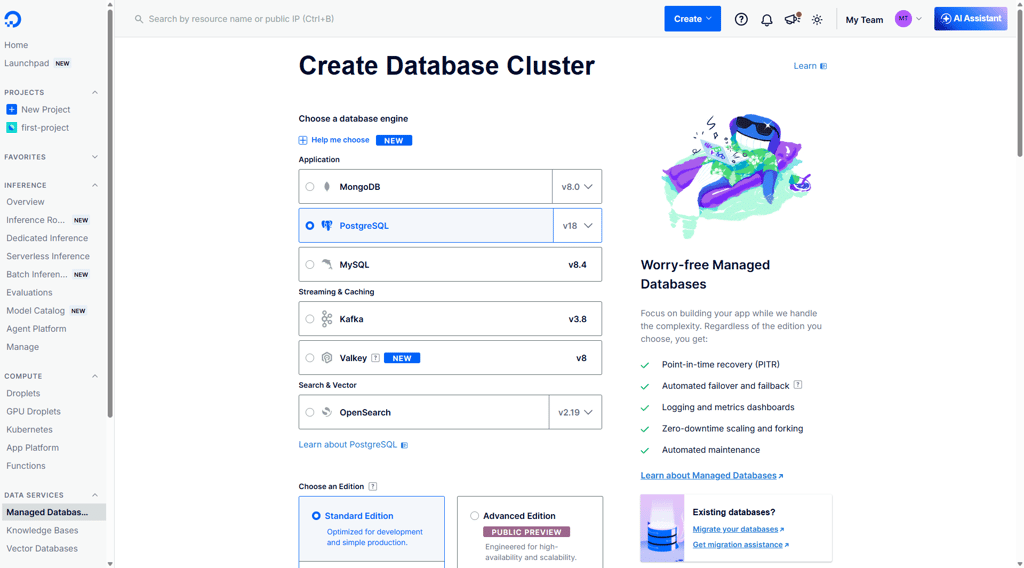Select the PostgreSQL radio button
This screenshot has width=1024, height=568.
[x=310, y=226]
